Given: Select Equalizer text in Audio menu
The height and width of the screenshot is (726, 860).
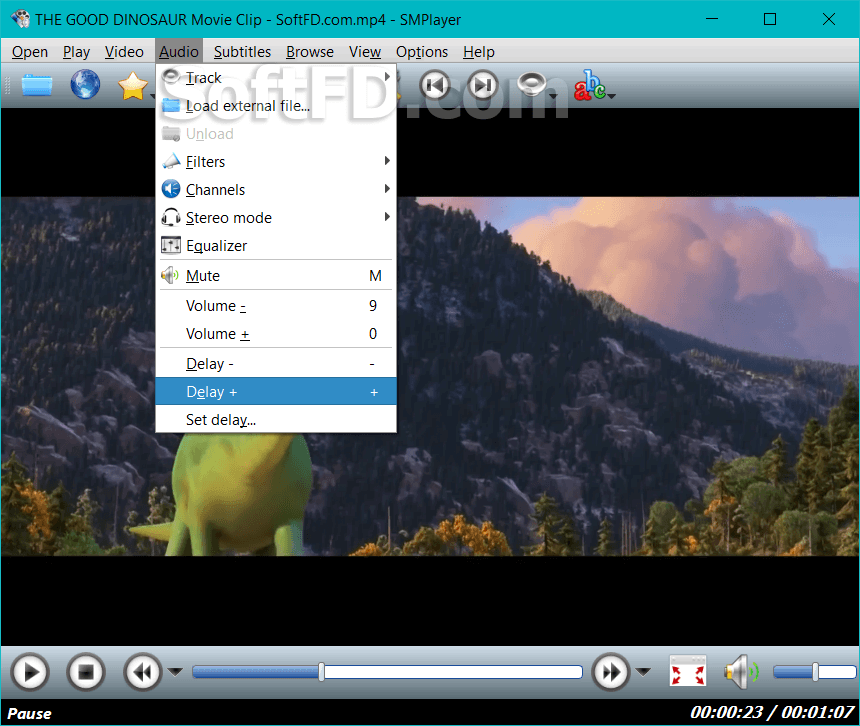Looking at the screenshot, I should click(217, 246).
